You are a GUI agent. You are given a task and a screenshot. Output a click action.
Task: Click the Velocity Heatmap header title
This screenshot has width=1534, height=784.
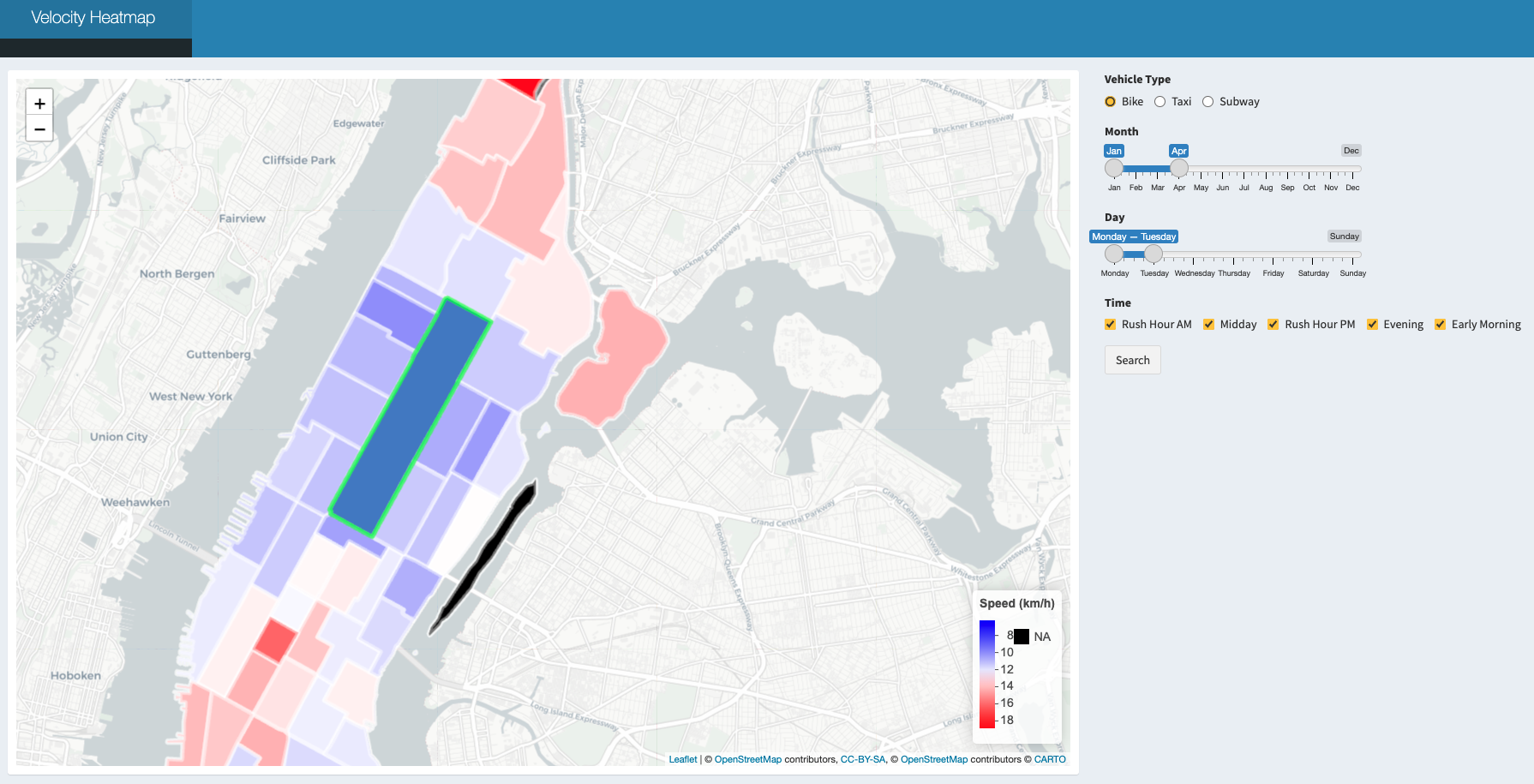(x=93, y=18)
